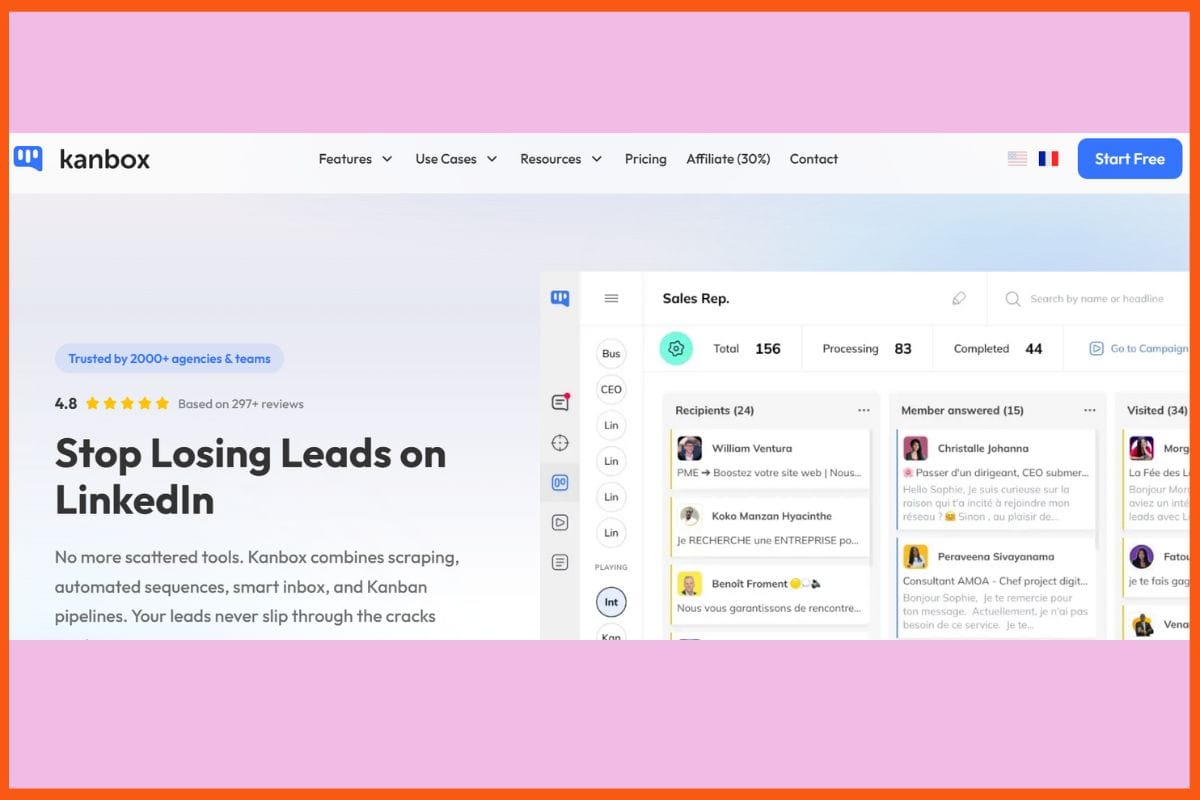
Task: Switch to English with the US flag
Action: [x=1017, y=158]
